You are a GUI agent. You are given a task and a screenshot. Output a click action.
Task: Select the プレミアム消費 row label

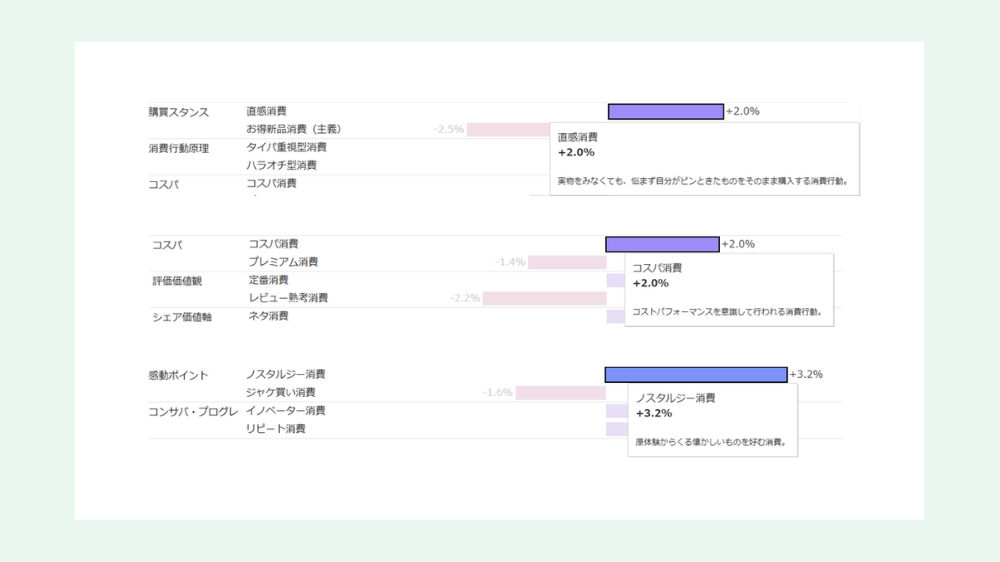pyautogui.click(x=283, y=262)
